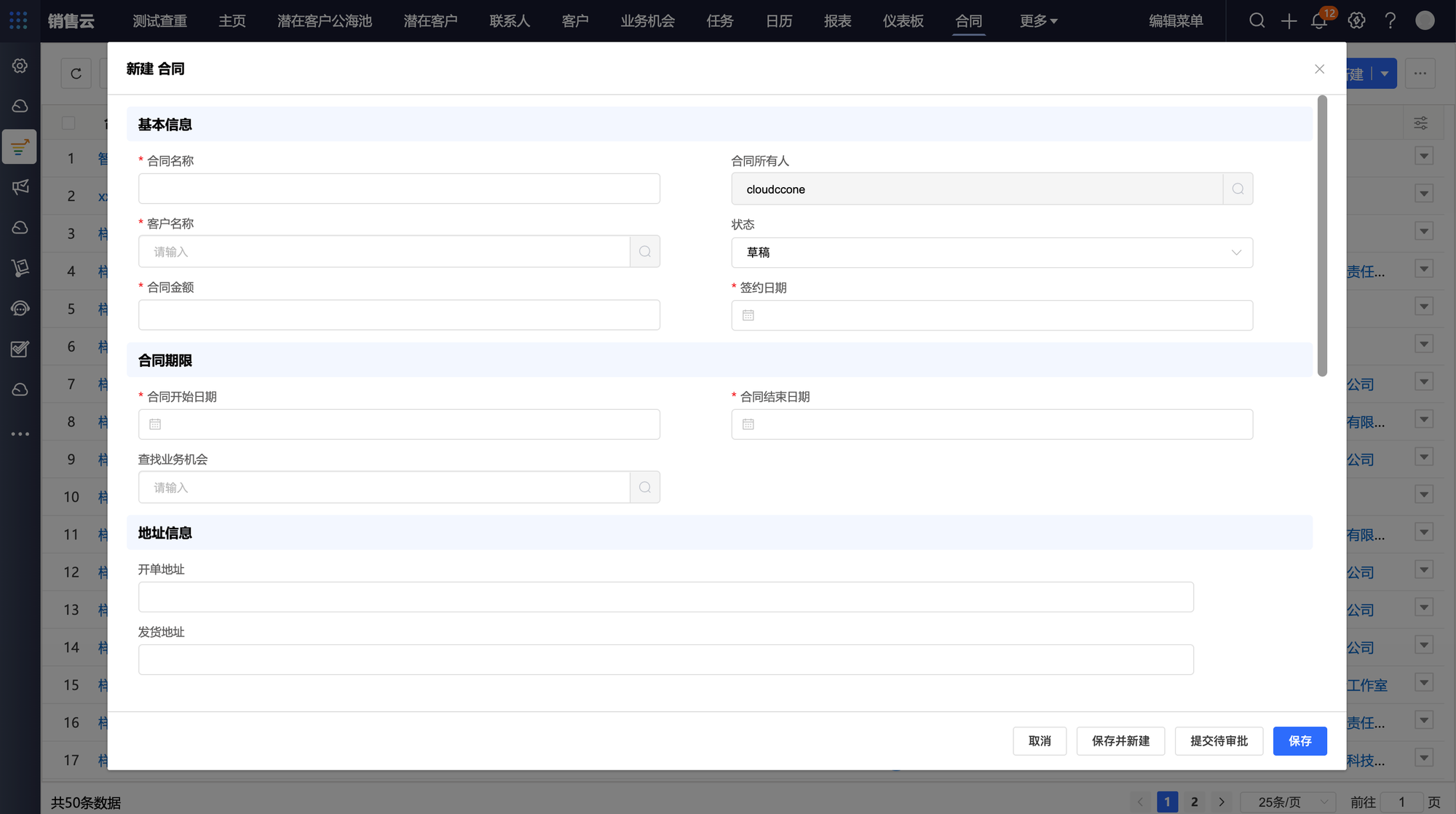Open the 更多 menu dropdown
The width and height of the screenshot is (1456, 814).
[1038, 21]
